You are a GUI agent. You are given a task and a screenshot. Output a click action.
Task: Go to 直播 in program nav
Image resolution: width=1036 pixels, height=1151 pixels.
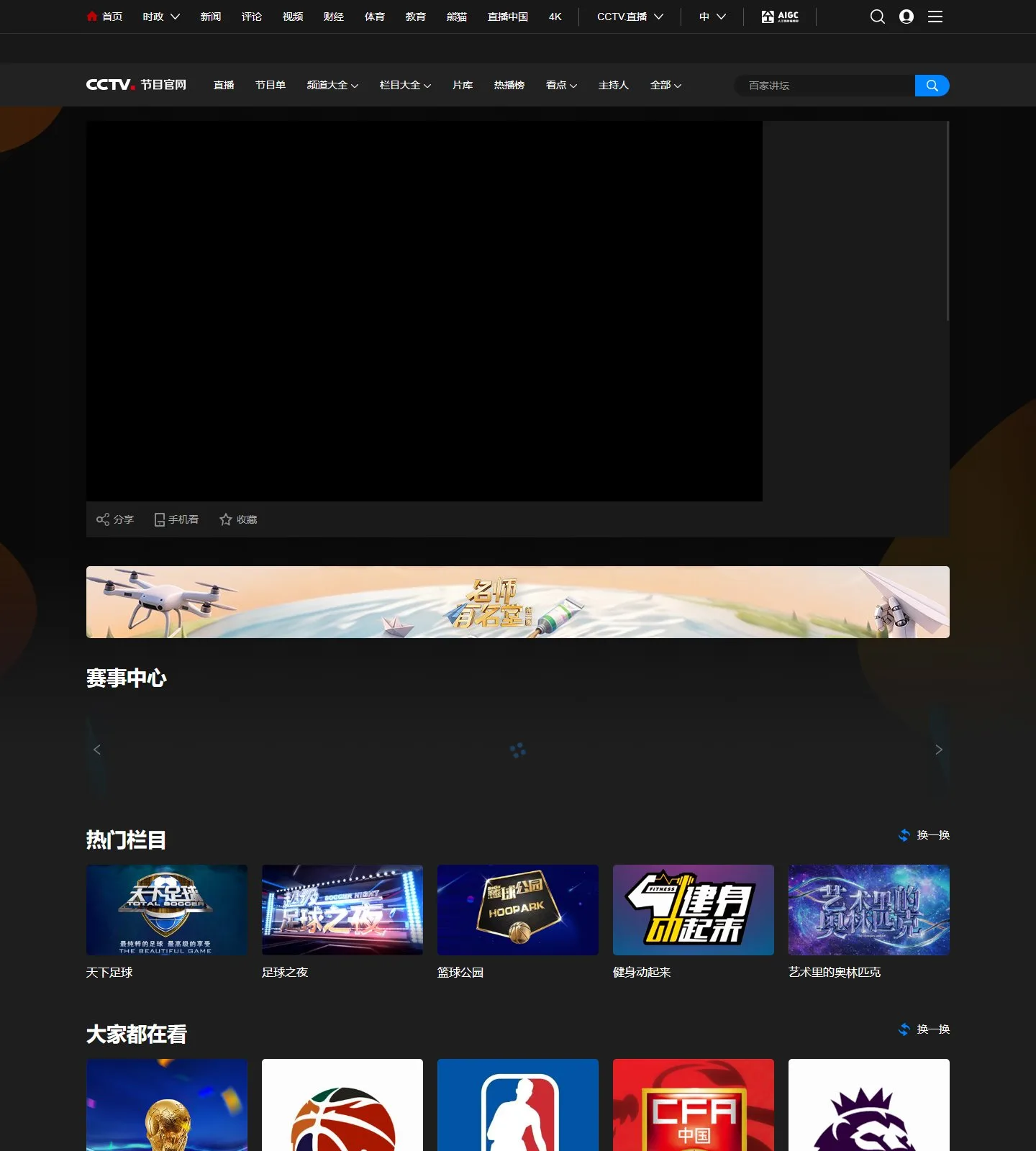click(x=224, y=85)
